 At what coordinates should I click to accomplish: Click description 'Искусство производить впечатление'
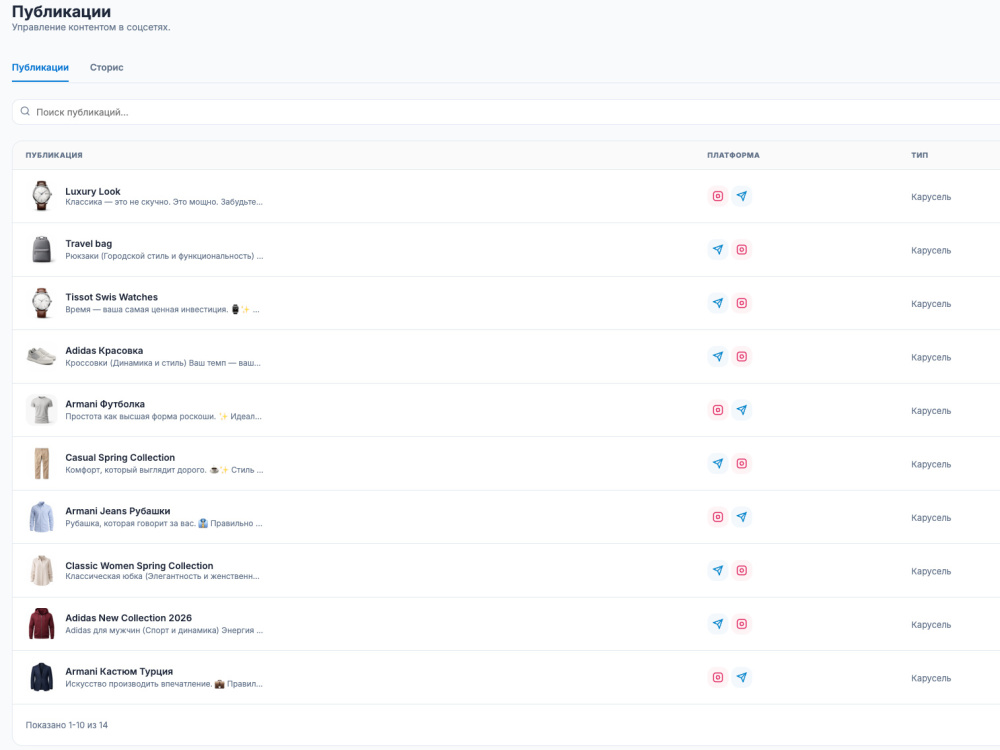(164, 684)
